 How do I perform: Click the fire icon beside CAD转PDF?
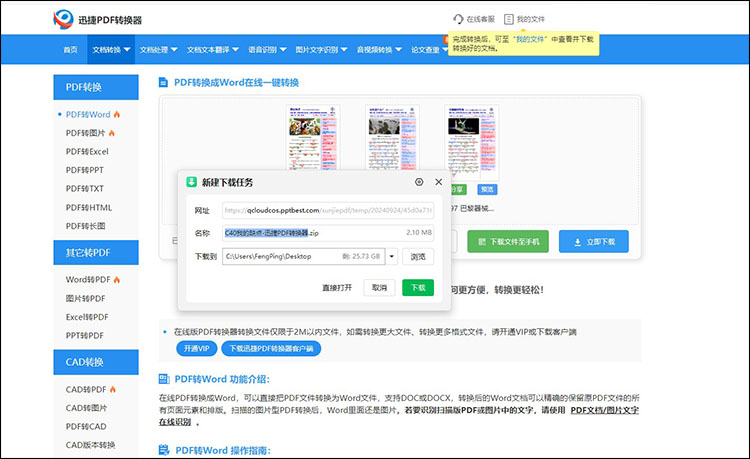pyautogui.click(x=113, y=389)
